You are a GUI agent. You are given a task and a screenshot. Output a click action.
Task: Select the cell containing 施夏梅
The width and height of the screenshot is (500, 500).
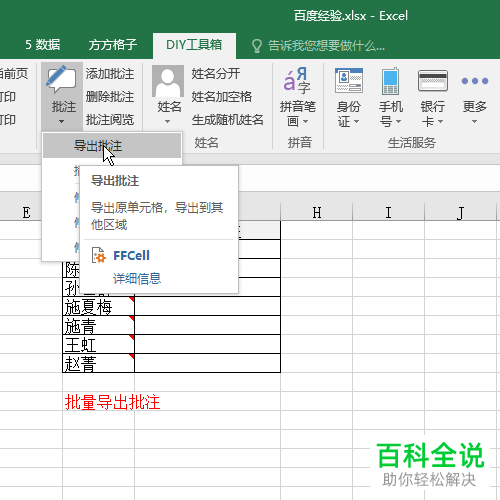pos(99,306)
